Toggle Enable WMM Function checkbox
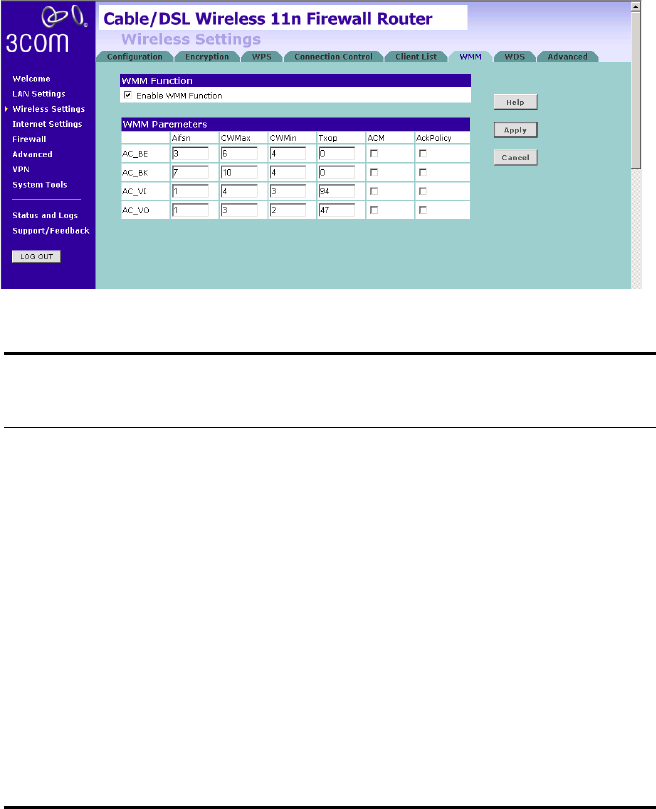656x809 pixels. (x=127, y=95)
